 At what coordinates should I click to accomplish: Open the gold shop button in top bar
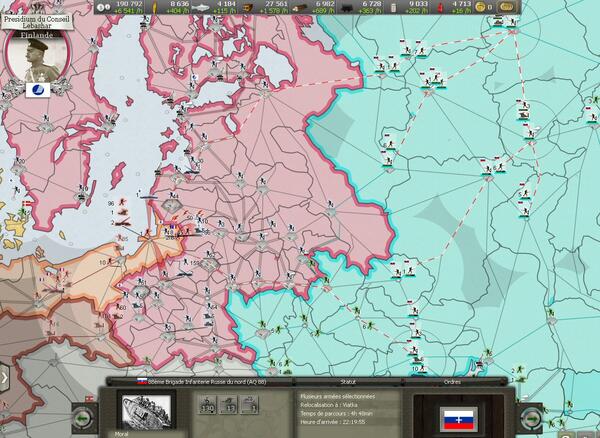click(506, 7)
